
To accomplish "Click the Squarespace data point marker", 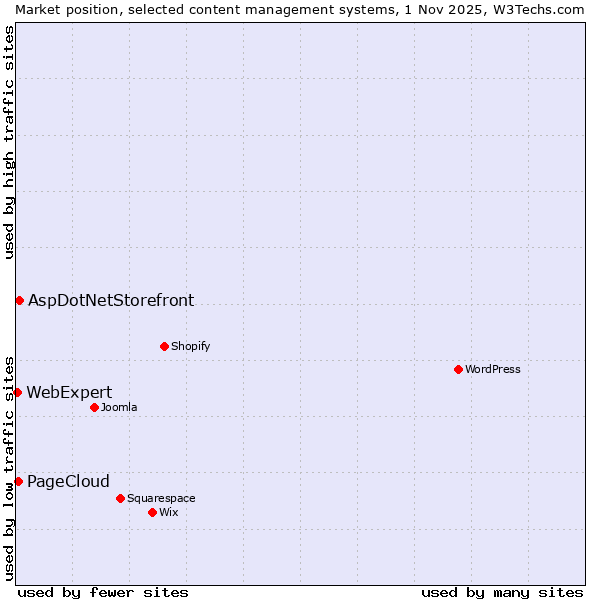I will 120,498.
